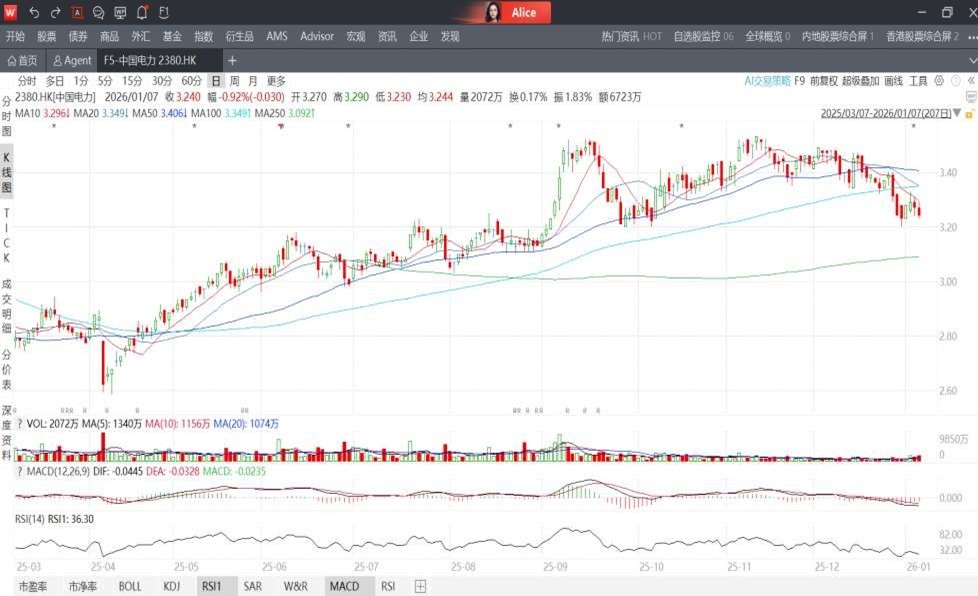Add a new tab with plus button
The image size is (978, 596).
coord(232,61)
